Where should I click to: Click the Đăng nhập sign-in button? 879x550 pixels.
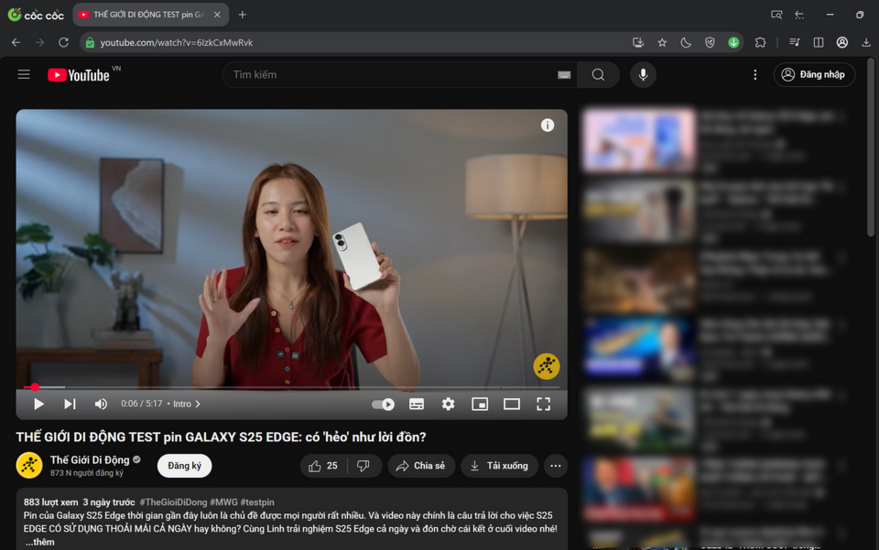[x=813, y=75]
